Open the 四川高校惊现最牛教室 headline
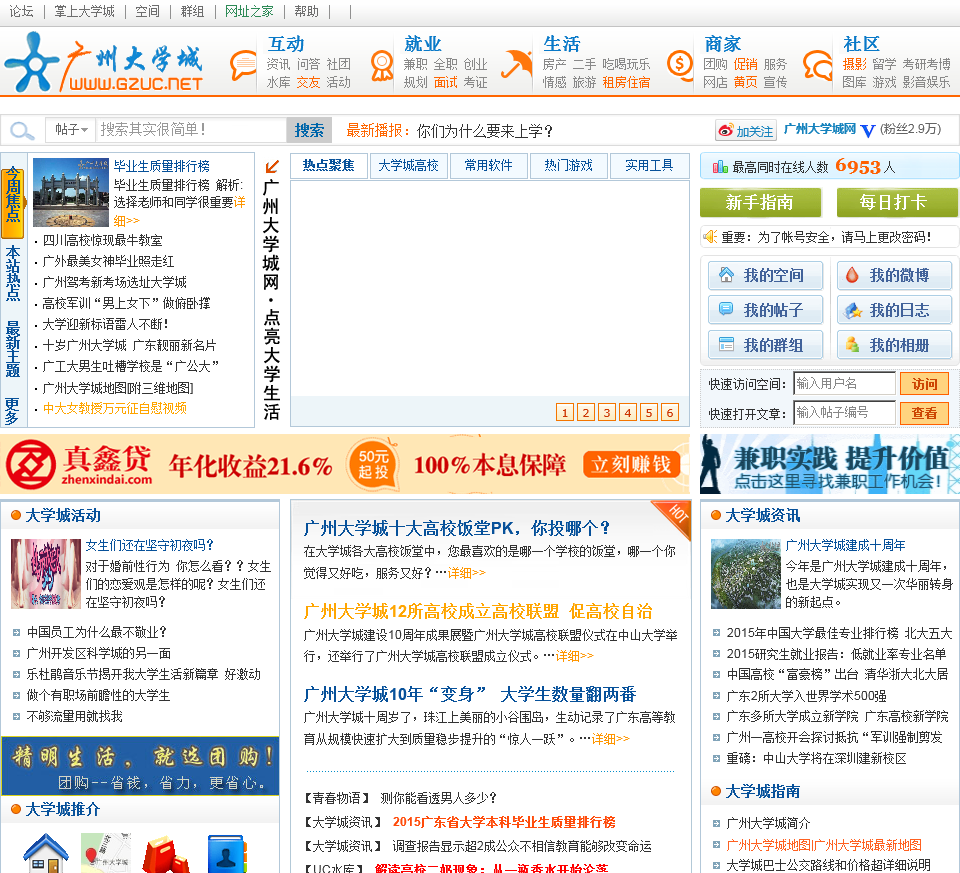 (x=102, y=241)
